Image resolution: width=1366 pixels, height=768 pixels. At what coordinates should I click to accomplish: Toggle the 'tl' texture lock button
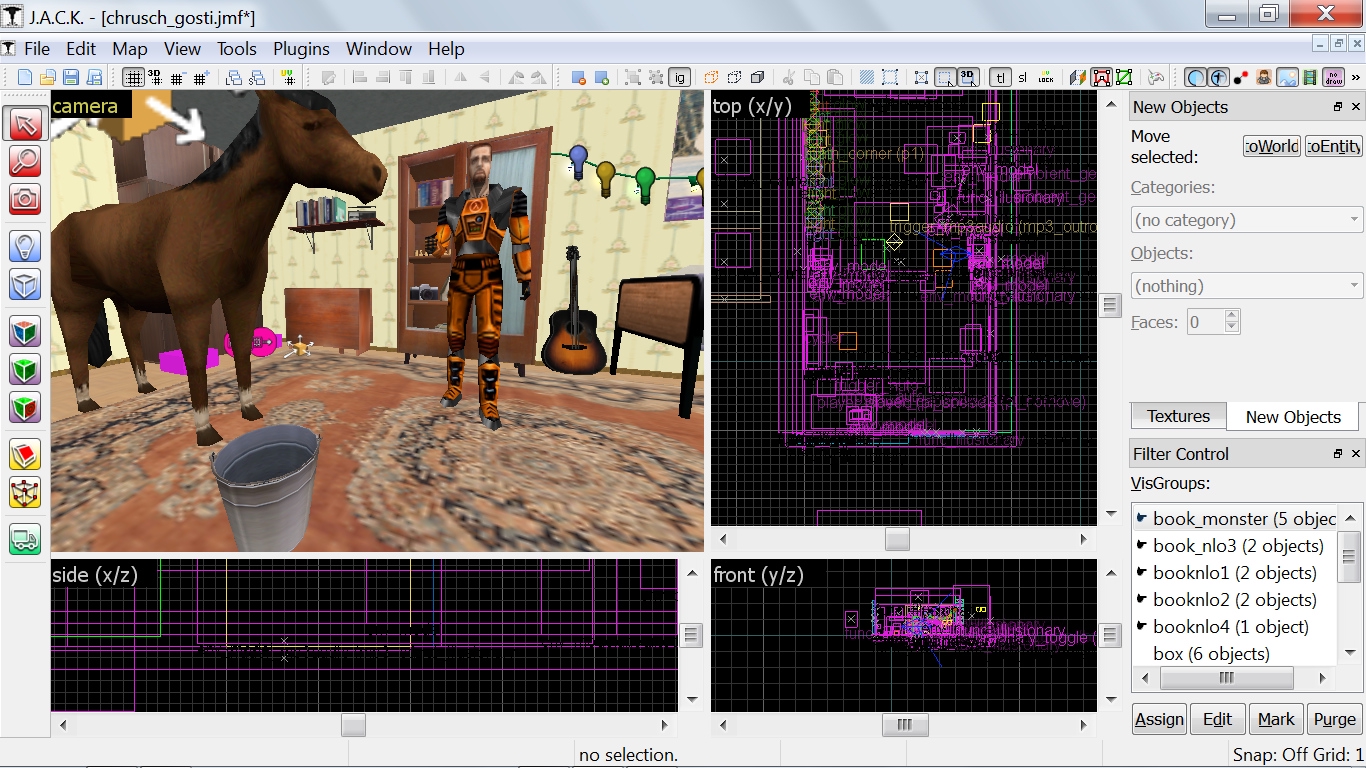click(x=1000, y=77)
